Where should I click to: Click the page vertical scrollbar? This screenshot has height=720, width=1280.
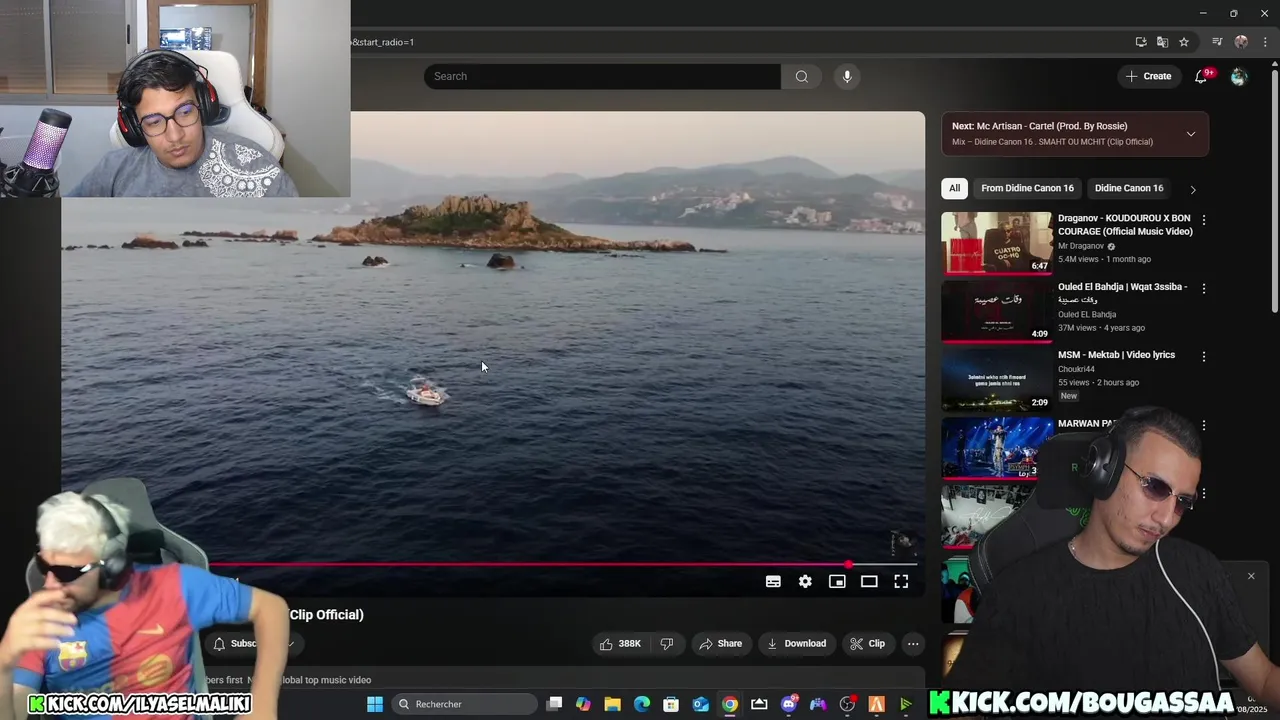1274,190
